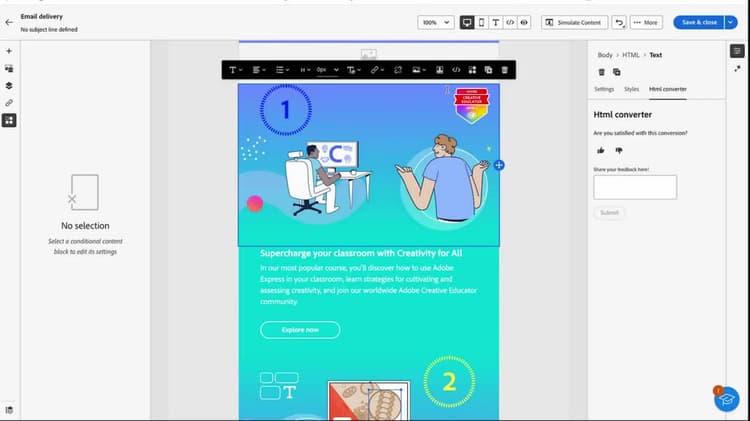
Task: Click the trash icon in the right panel
Action: 601,72
